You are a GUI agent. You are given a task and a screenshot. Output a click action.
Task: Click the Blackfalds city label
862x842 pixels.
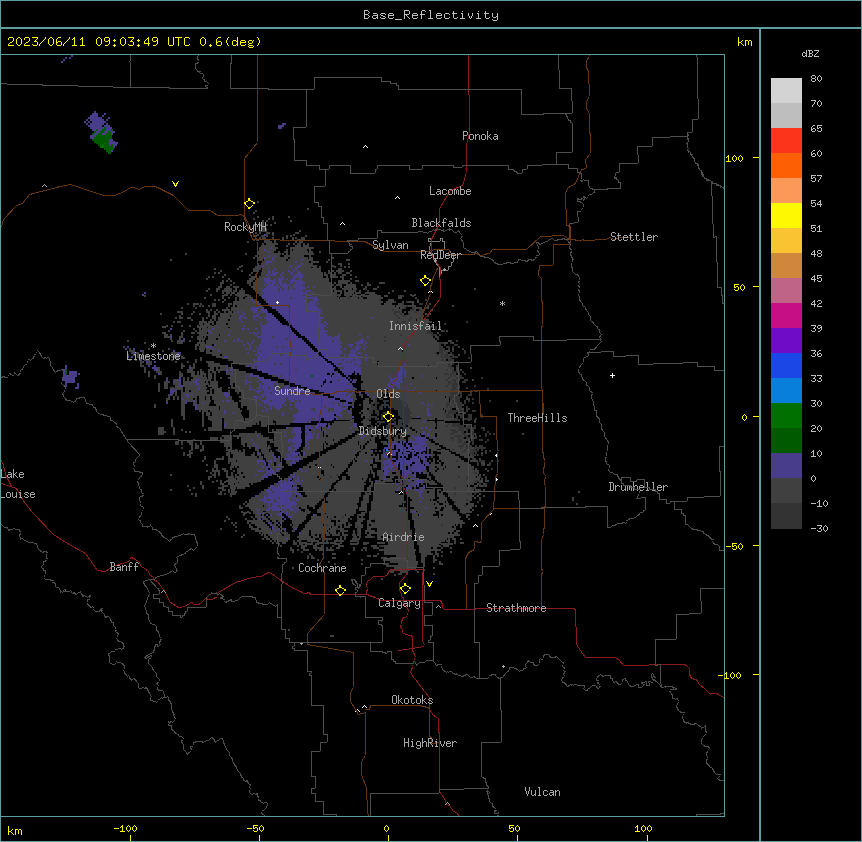tap(441, 223)
